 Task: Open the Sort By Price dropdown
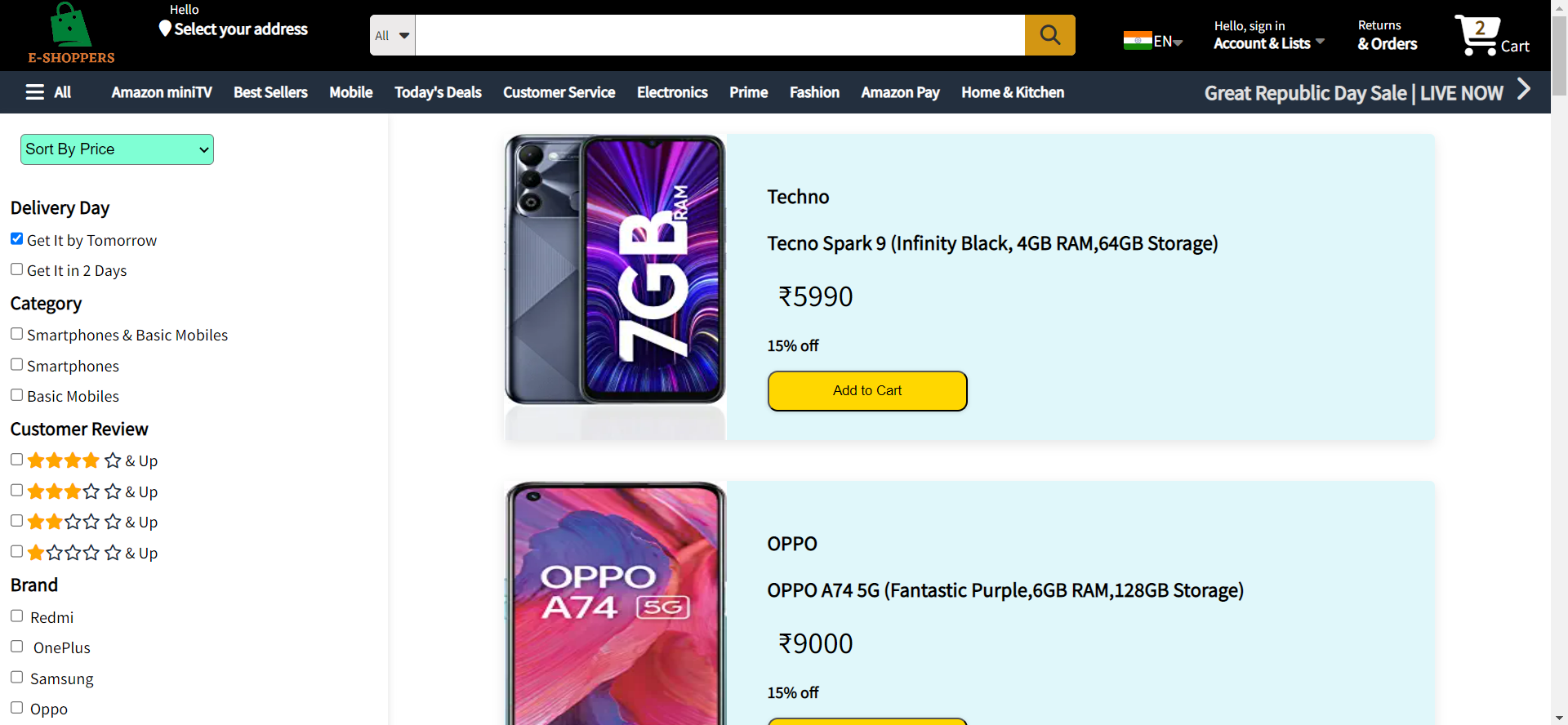(x=117, y=149)
